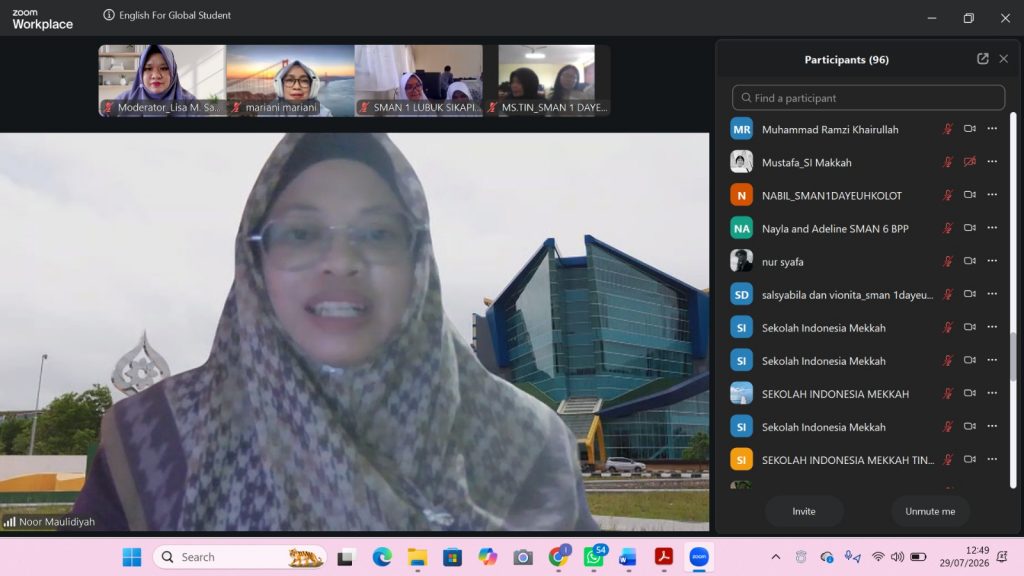Open Windows Start menu

pyautogui.click(x=131, y=557)
